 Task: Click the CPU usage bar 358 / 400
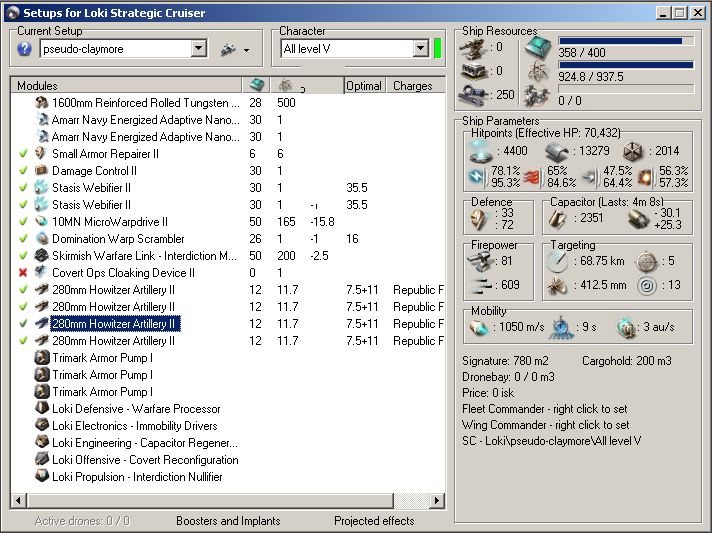(626, 41)
